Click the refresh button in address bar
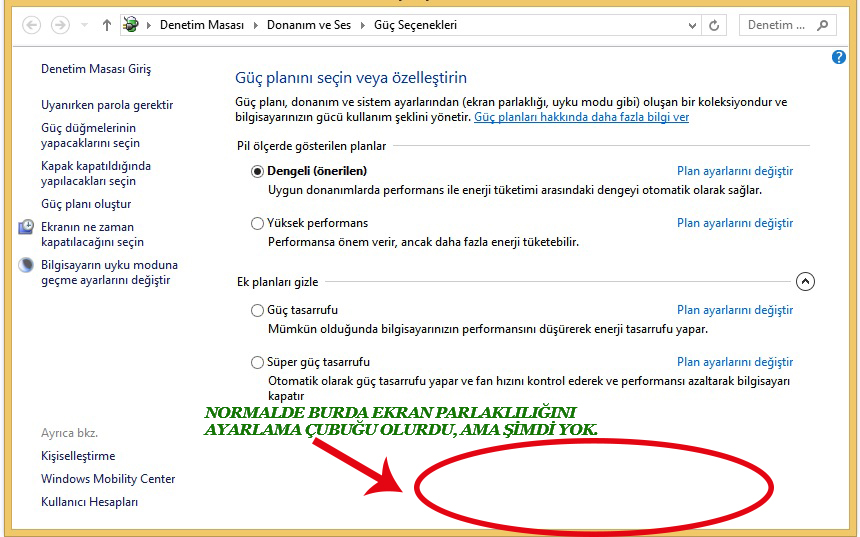 [x=714, y=25]
